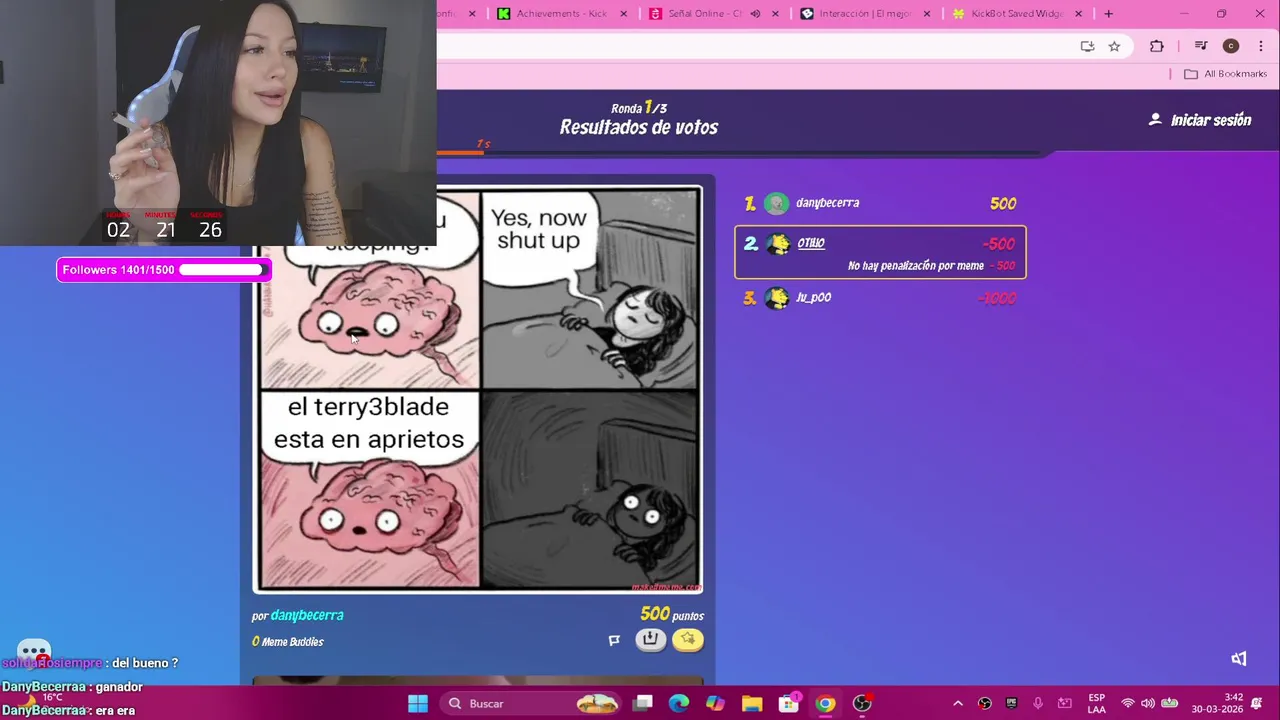Toggle the game sound speaker icon
The height and width of the screenshot is (720, 1280).
(1239, 658)
